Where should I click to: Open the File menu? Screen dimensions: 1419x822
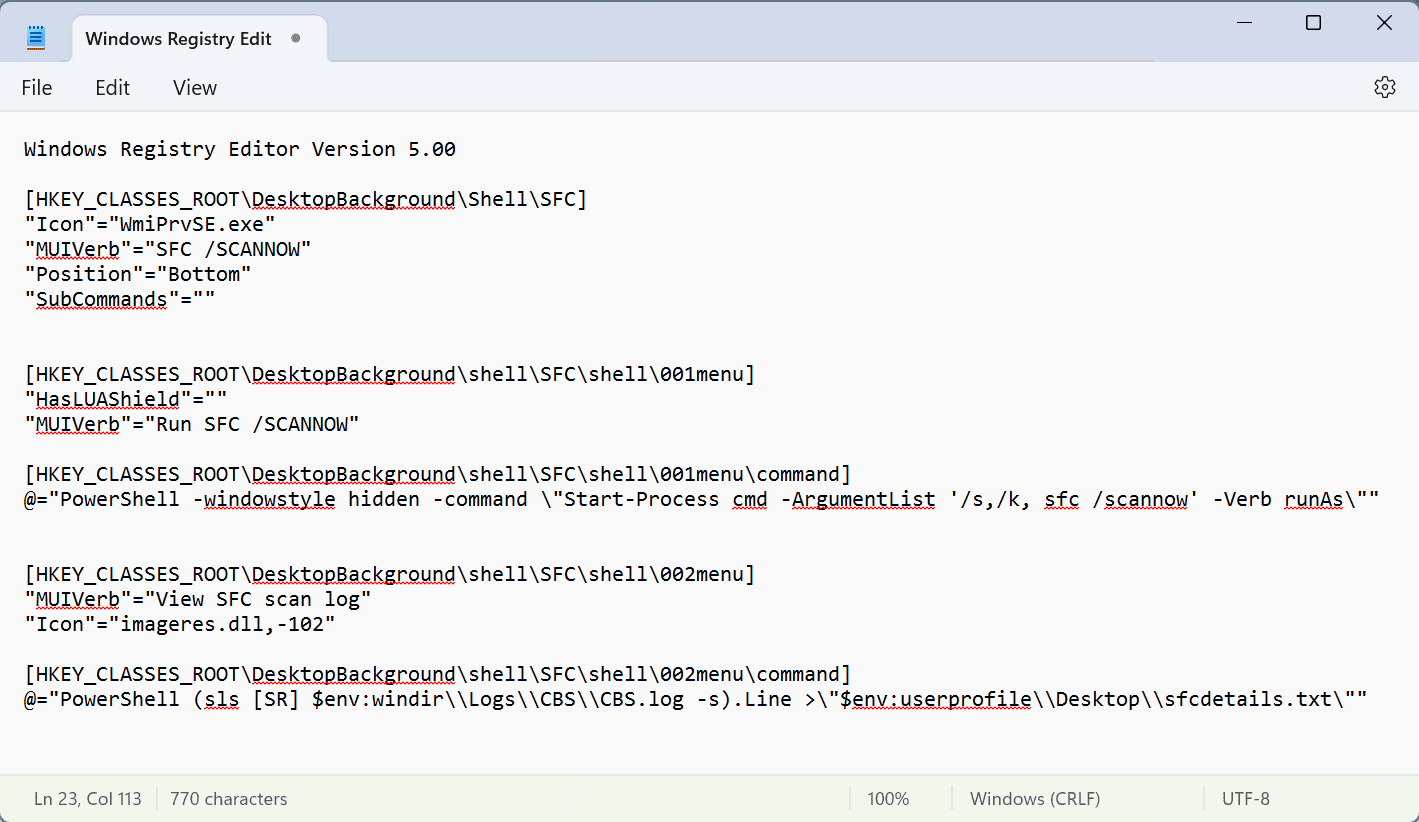click(37, 88)
